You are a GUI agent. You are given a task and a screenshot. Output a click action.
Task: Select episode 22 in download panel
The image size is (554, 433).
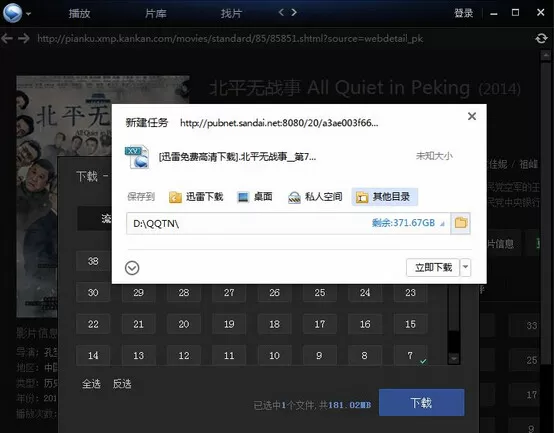click(x=93, y=324)
